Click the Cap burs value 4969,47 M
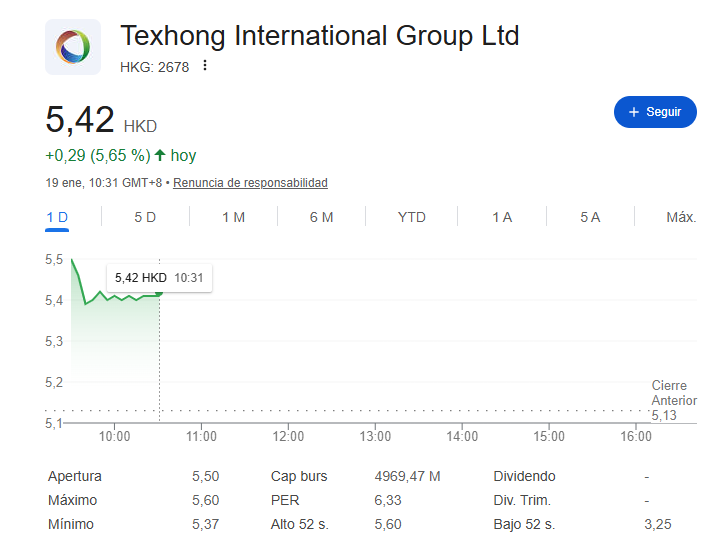The width and height of the screenshot is (717, 556). click(x=407, y=477)
